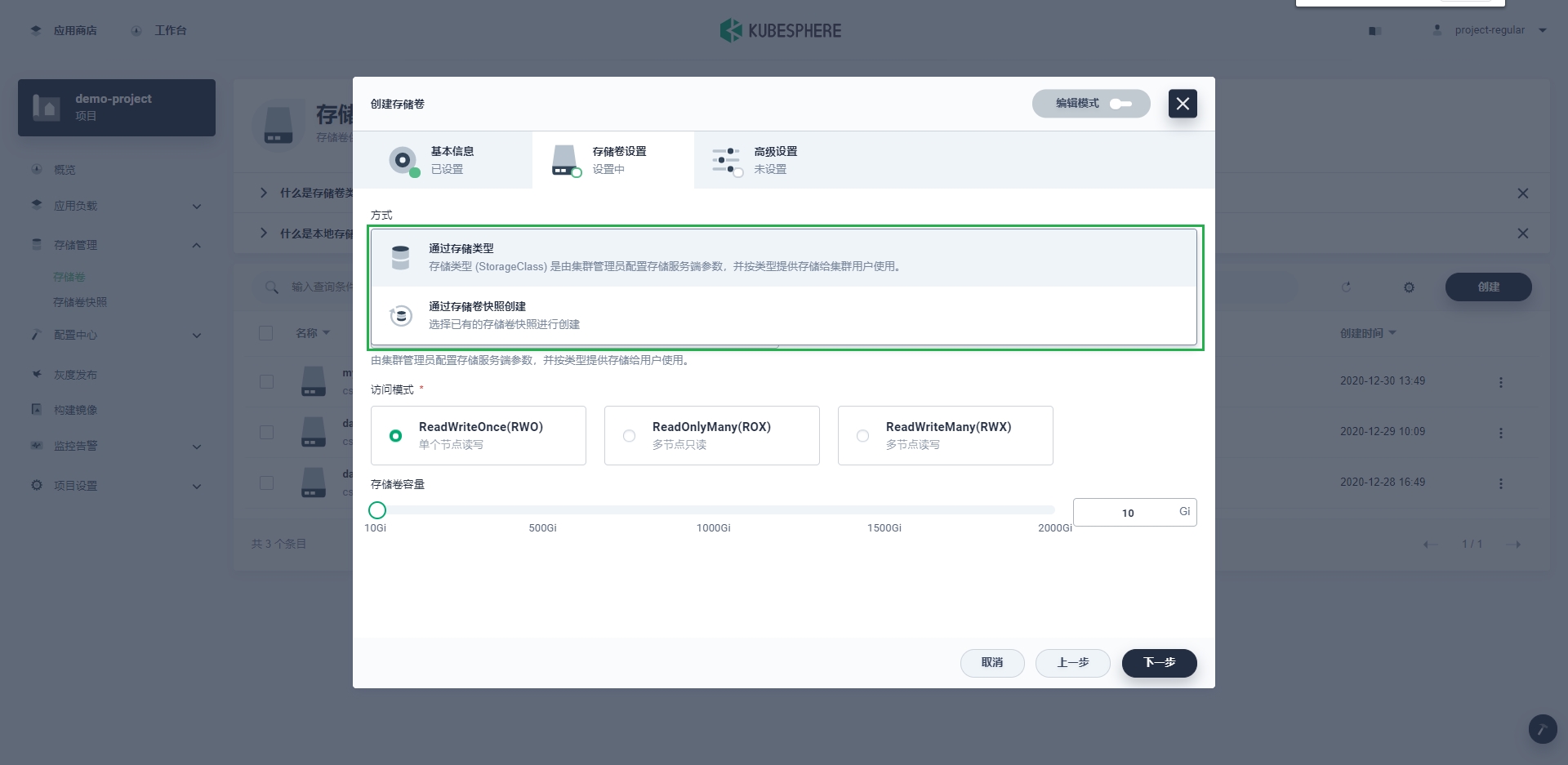The image size is (1568, 765).
Task: Click the Cancel (取消) button
Action: click(x=992, y=663)
